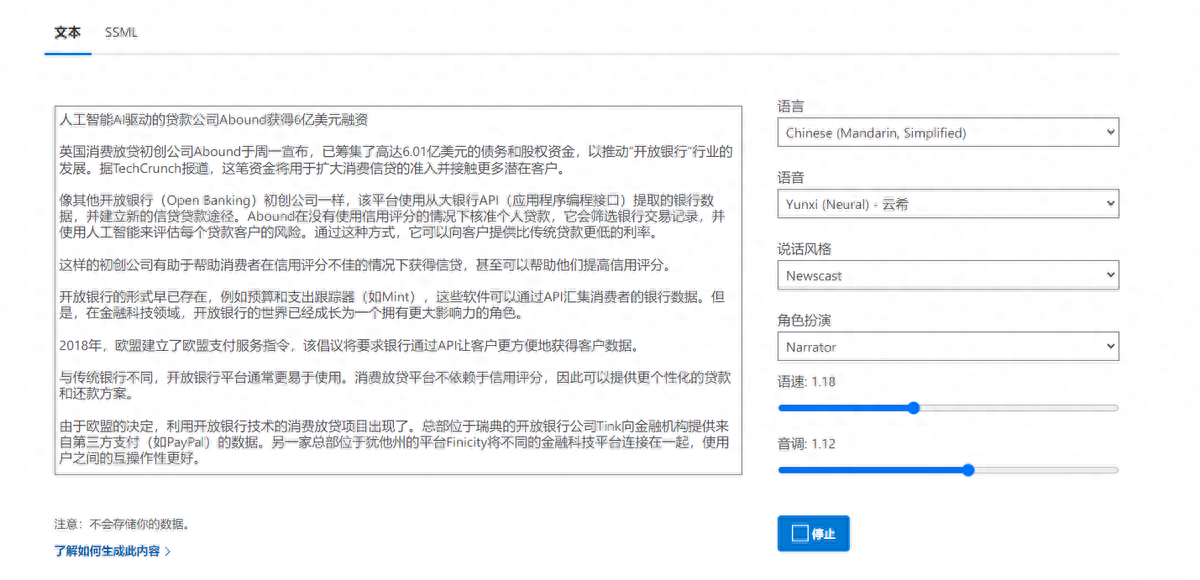Open the 角色扮演 Narrator role dropdown

pyautogui.click(x=948, y=346)
